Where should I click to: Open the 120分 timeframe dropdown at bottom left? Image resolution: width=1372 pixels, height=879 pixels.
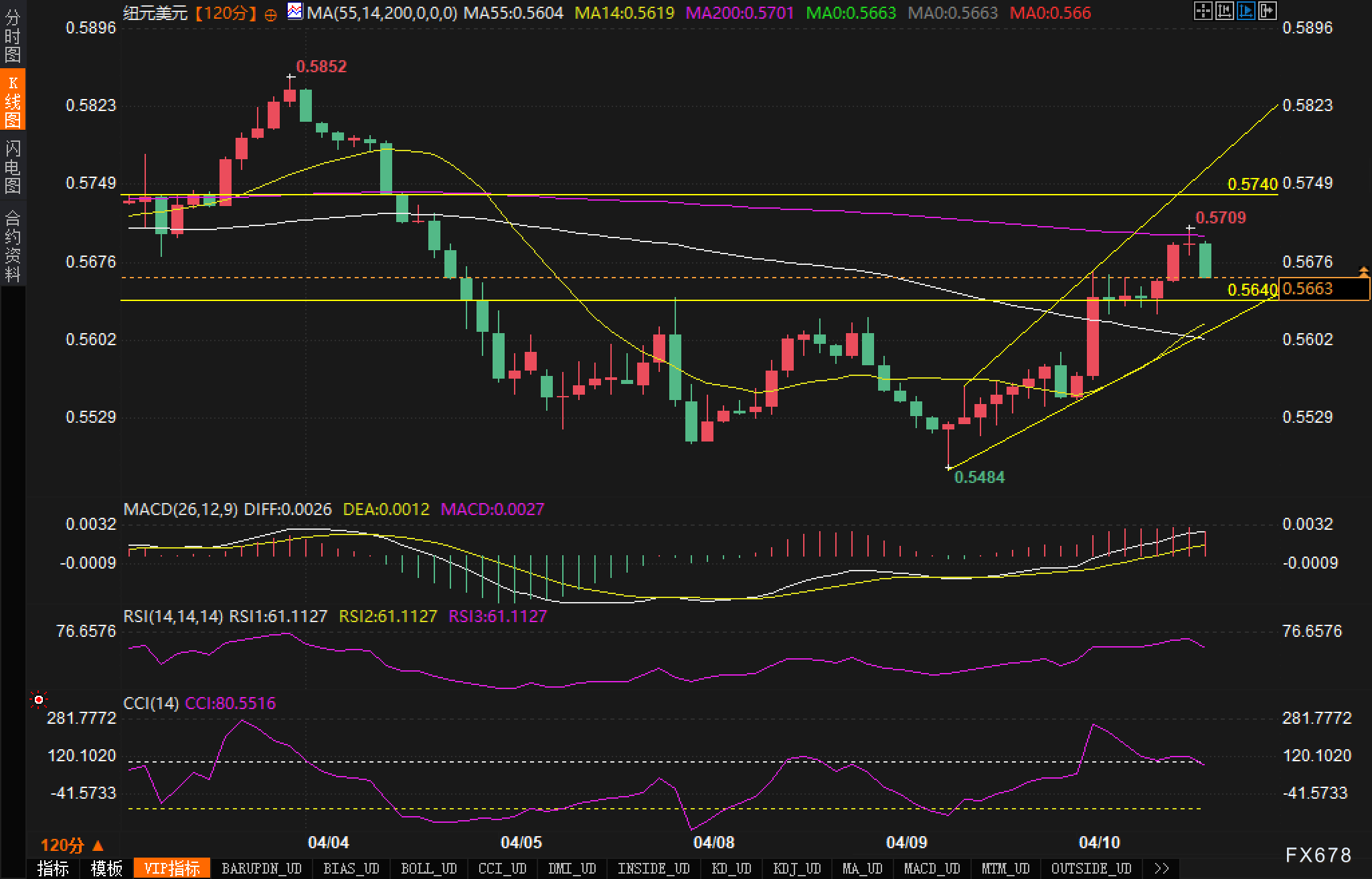72,845
